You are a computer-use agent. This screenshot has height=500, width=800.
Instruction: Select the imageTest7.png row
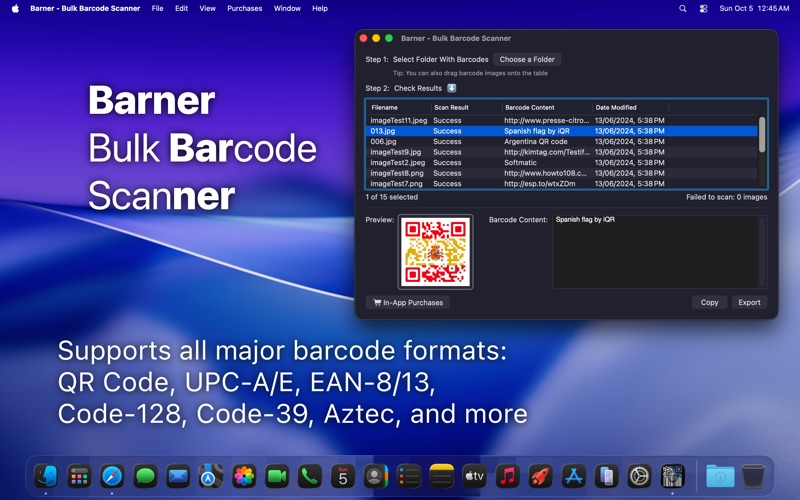pos(563,184)
